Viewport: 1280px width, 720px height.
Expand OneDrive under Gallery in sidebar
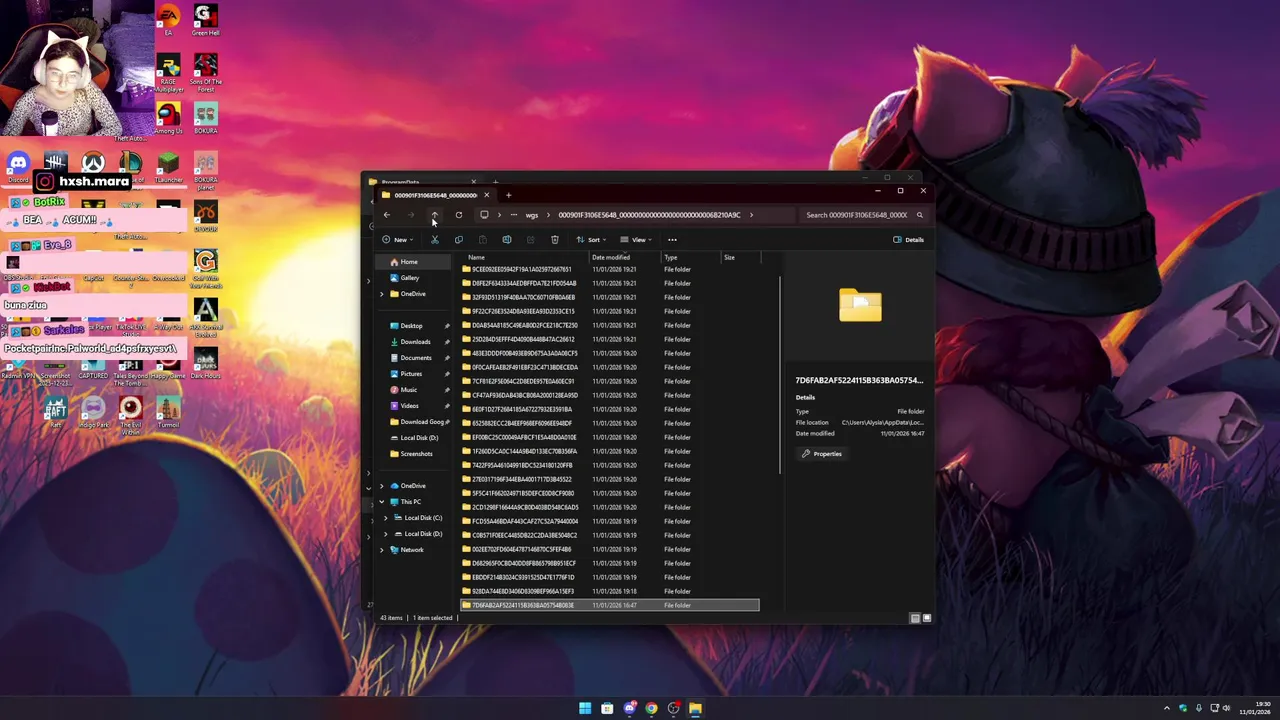(x=381, y=294)
